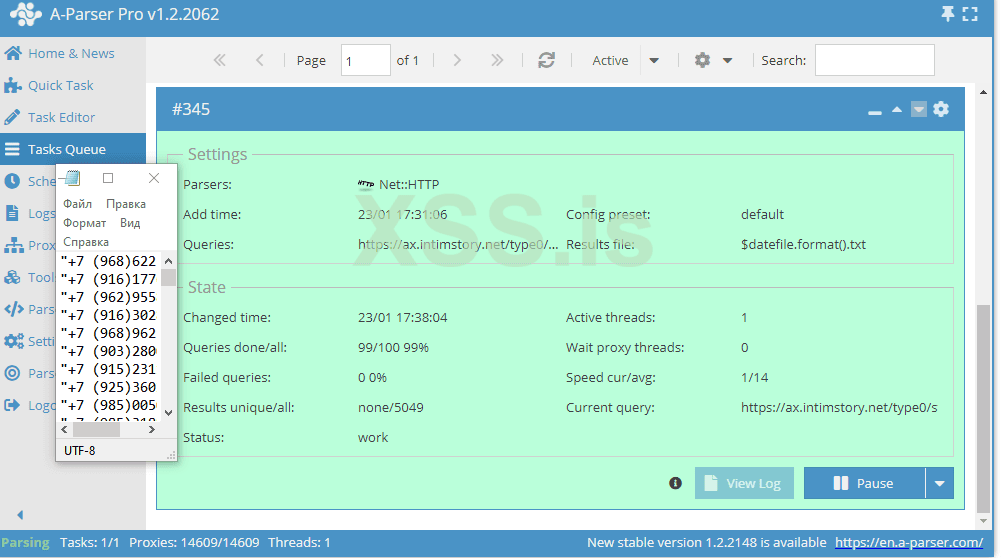The height and width of the screenshot is (558, 1005).
Task: Open Вид menu in Notepad
Action: pyautogui.click(x=129, y=223)
